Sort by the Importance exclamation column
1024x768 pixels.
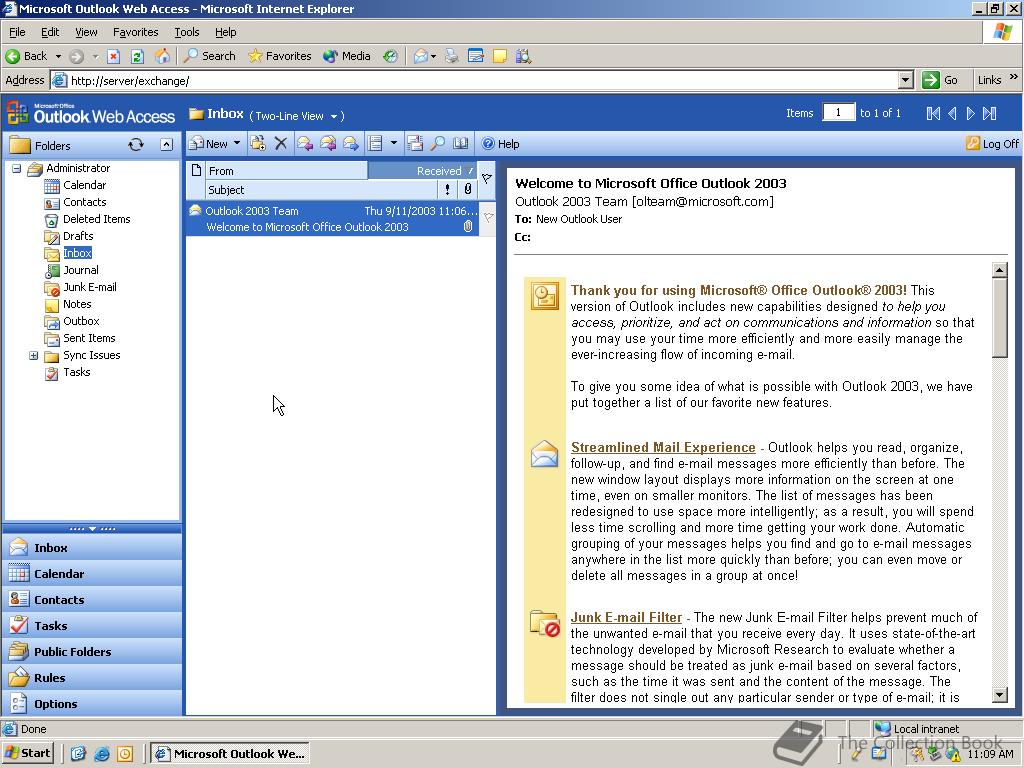point(447,190)
